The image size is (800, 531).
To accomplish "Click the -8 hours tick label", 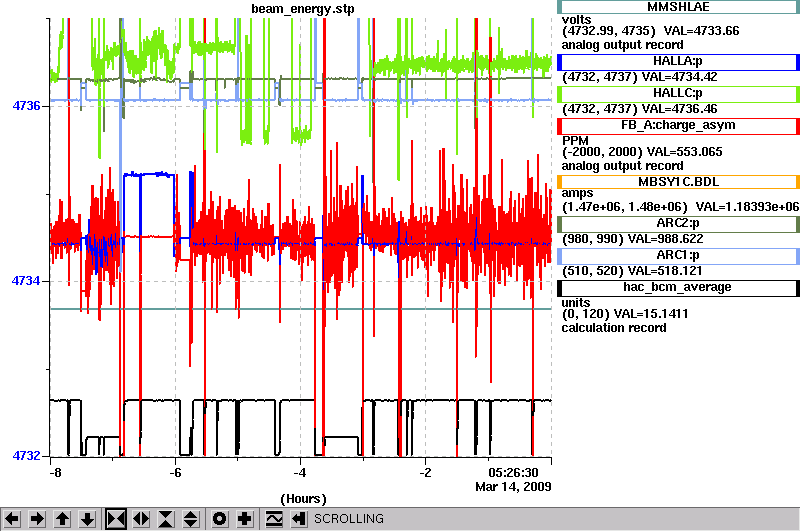I will click(x=55, y=473).
